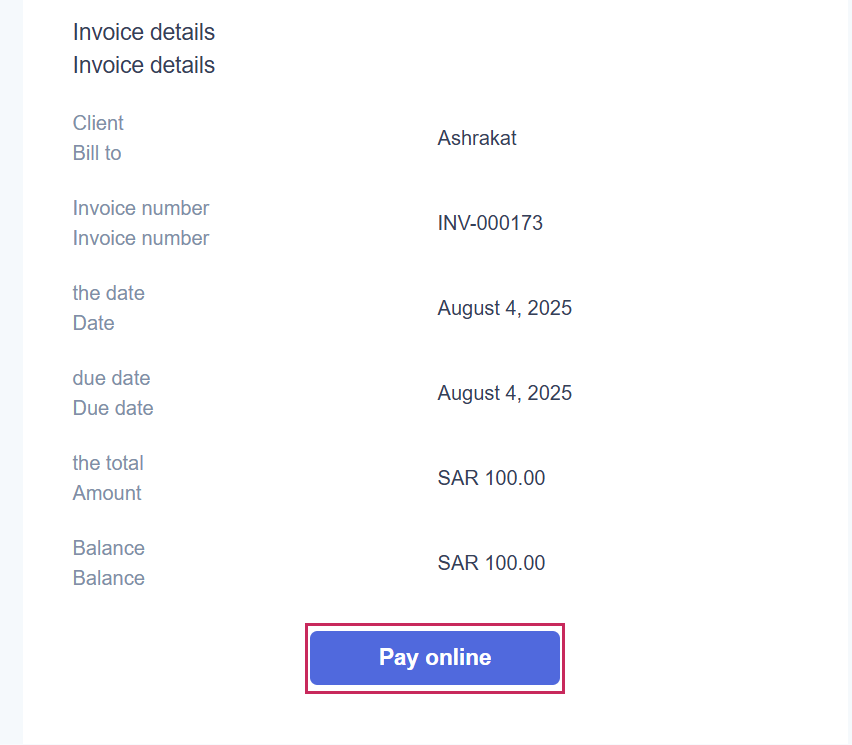Click the Due date label
The width and height of the screenshot is (852, 745).
tap(113, 408)
